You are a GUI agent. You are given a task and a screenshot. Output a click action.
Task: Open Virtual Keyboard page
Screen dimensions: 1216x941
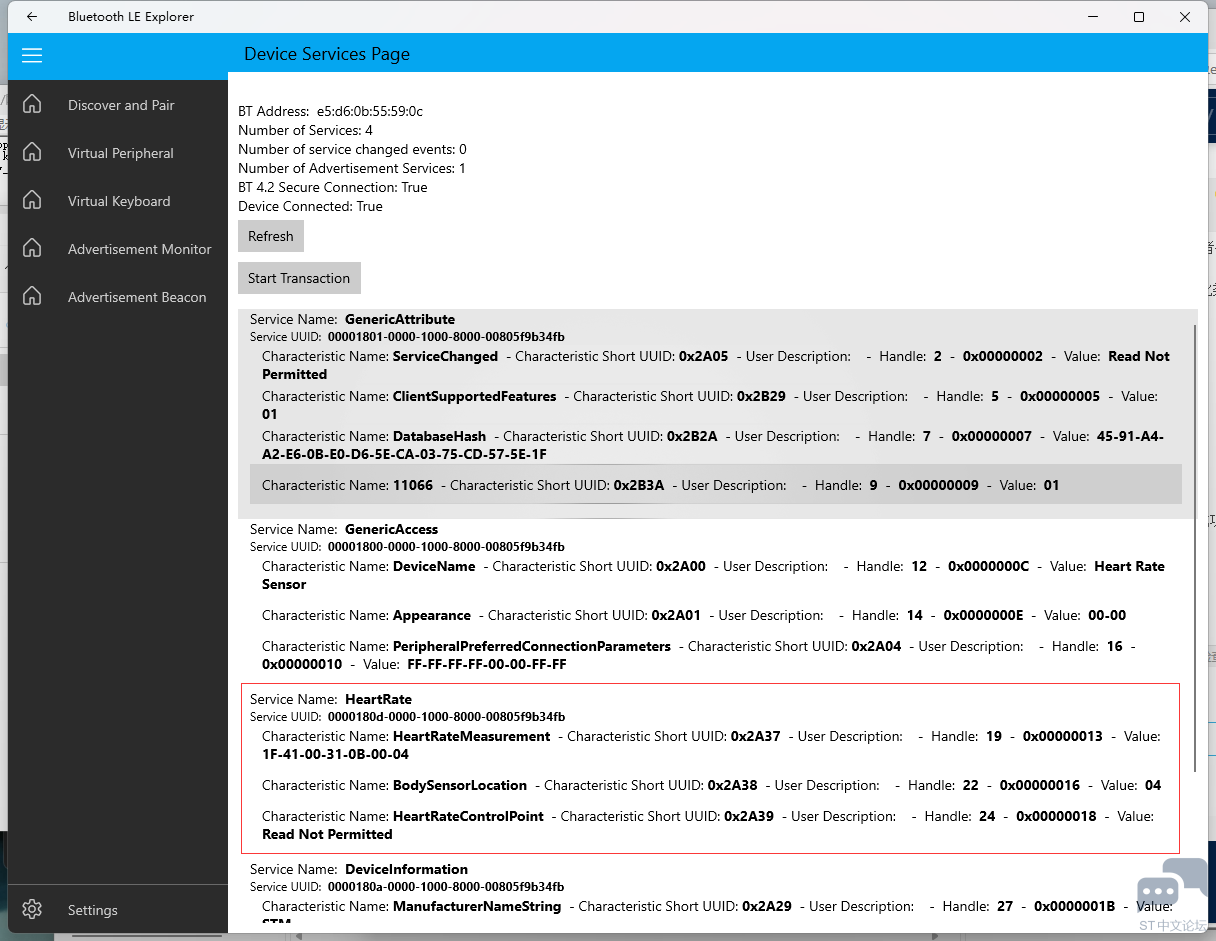click(x=119, y=201)
